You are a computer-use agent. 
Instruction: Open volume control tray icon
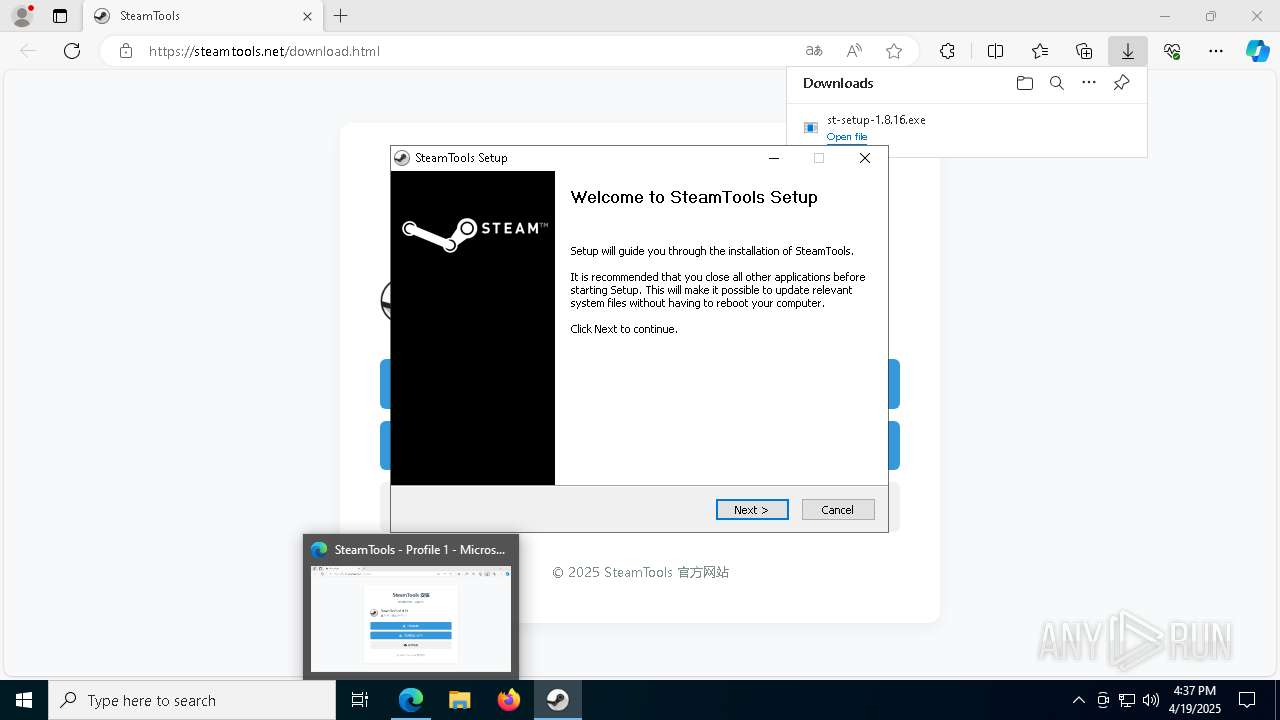click(1151, 700)
